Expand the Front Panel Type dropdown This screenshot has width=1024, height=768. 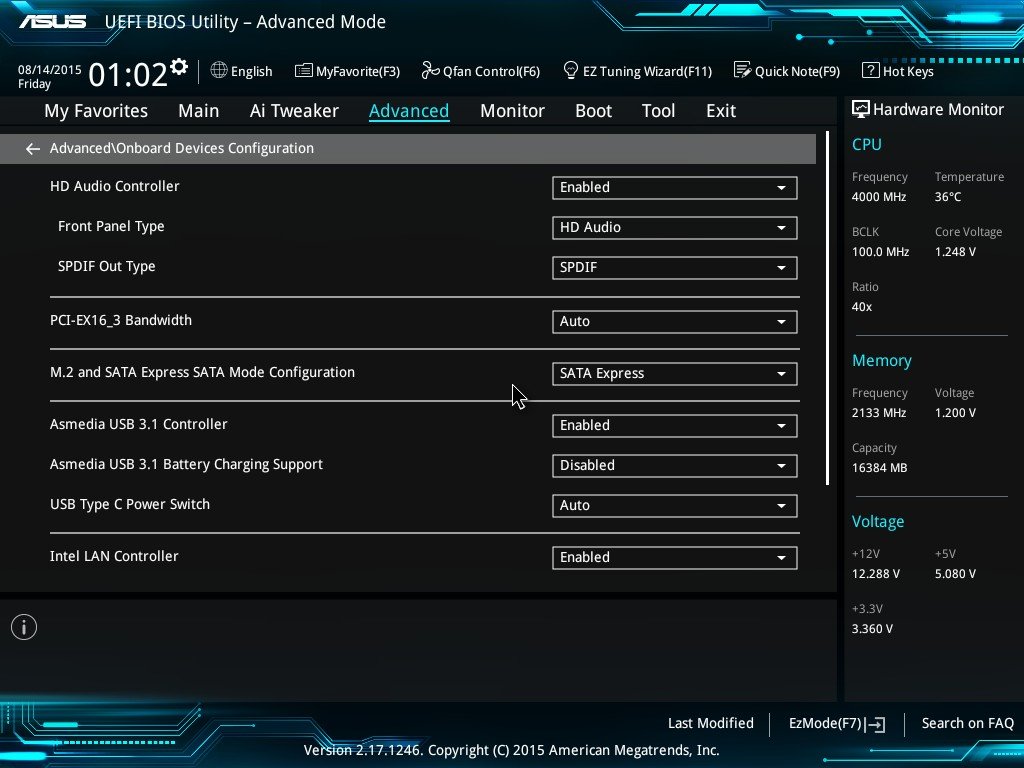point(674,227)
